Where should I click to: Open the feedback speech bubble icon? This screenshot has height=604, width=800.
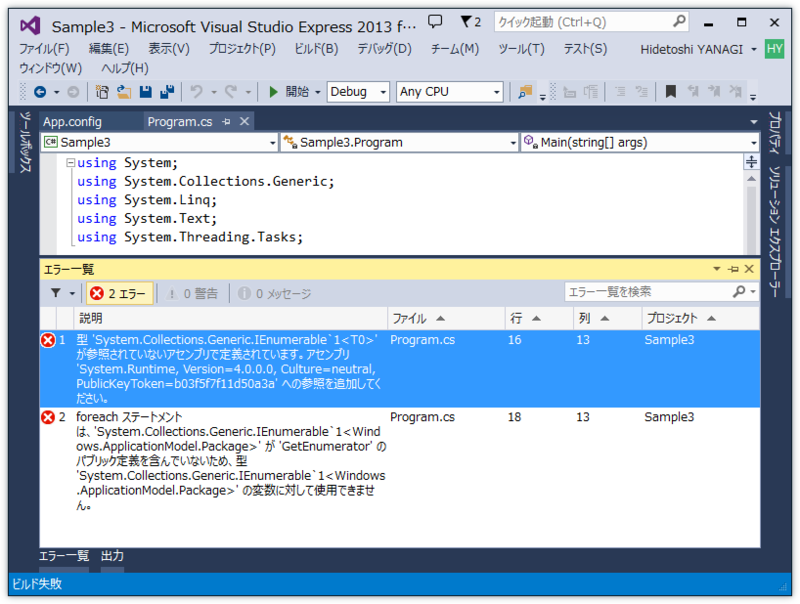tap(435, 21)
